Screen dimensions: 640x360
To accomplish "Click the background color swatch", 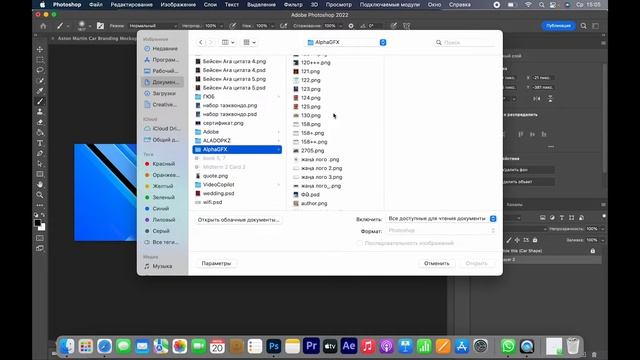I will click(x=42, y=227).
